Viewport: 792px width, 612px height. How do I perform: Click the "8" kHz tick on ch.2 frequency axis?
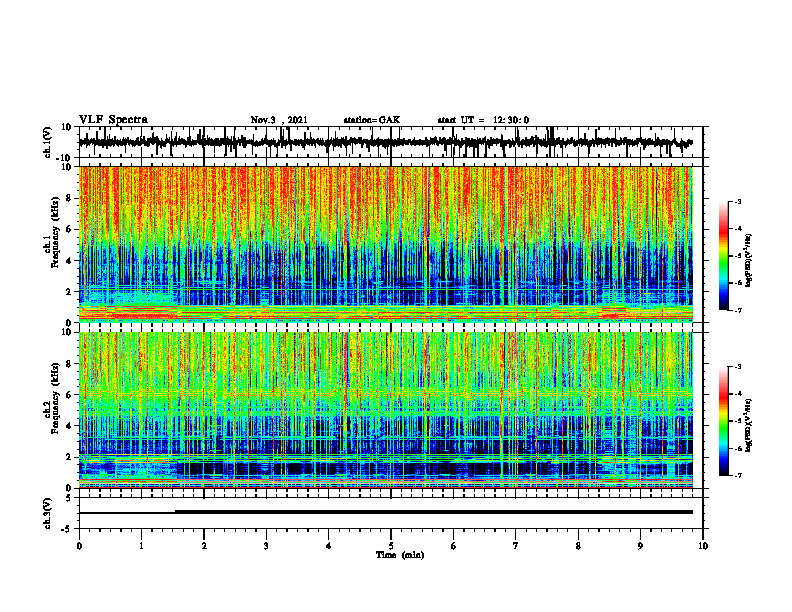70,364
